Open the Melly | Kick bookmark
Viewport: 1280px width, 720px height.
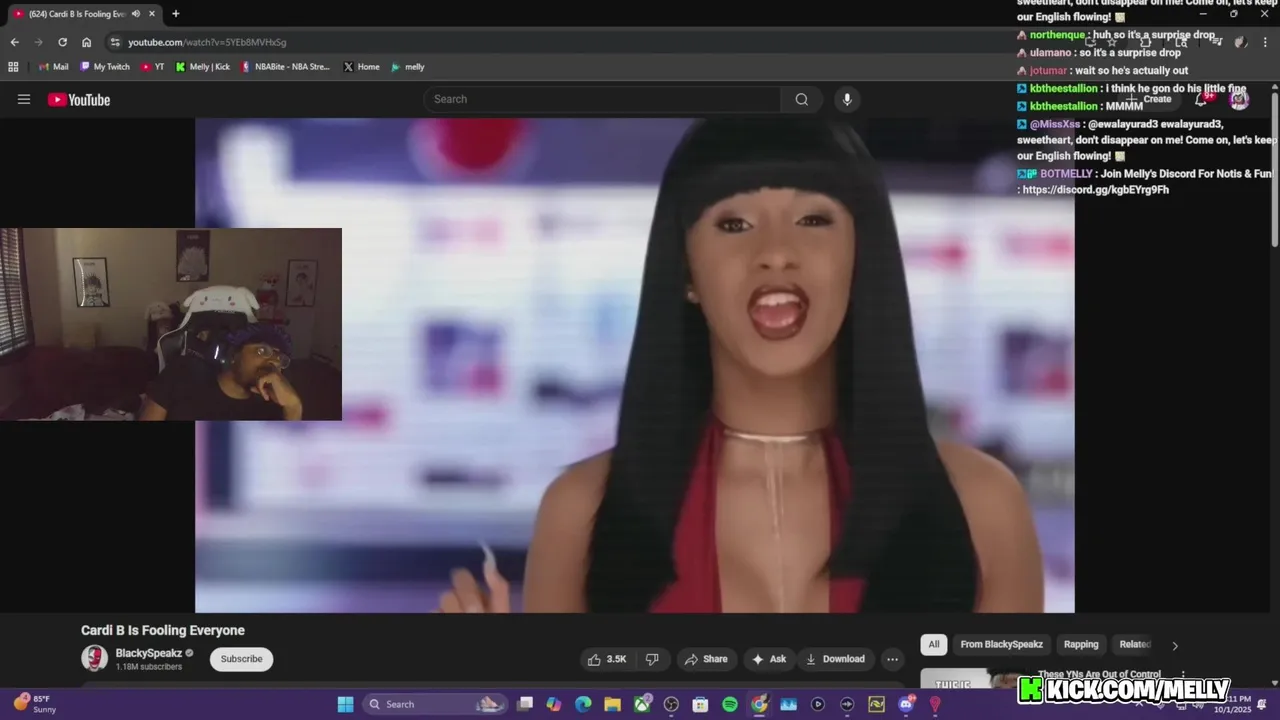click(x=202, y=67)
